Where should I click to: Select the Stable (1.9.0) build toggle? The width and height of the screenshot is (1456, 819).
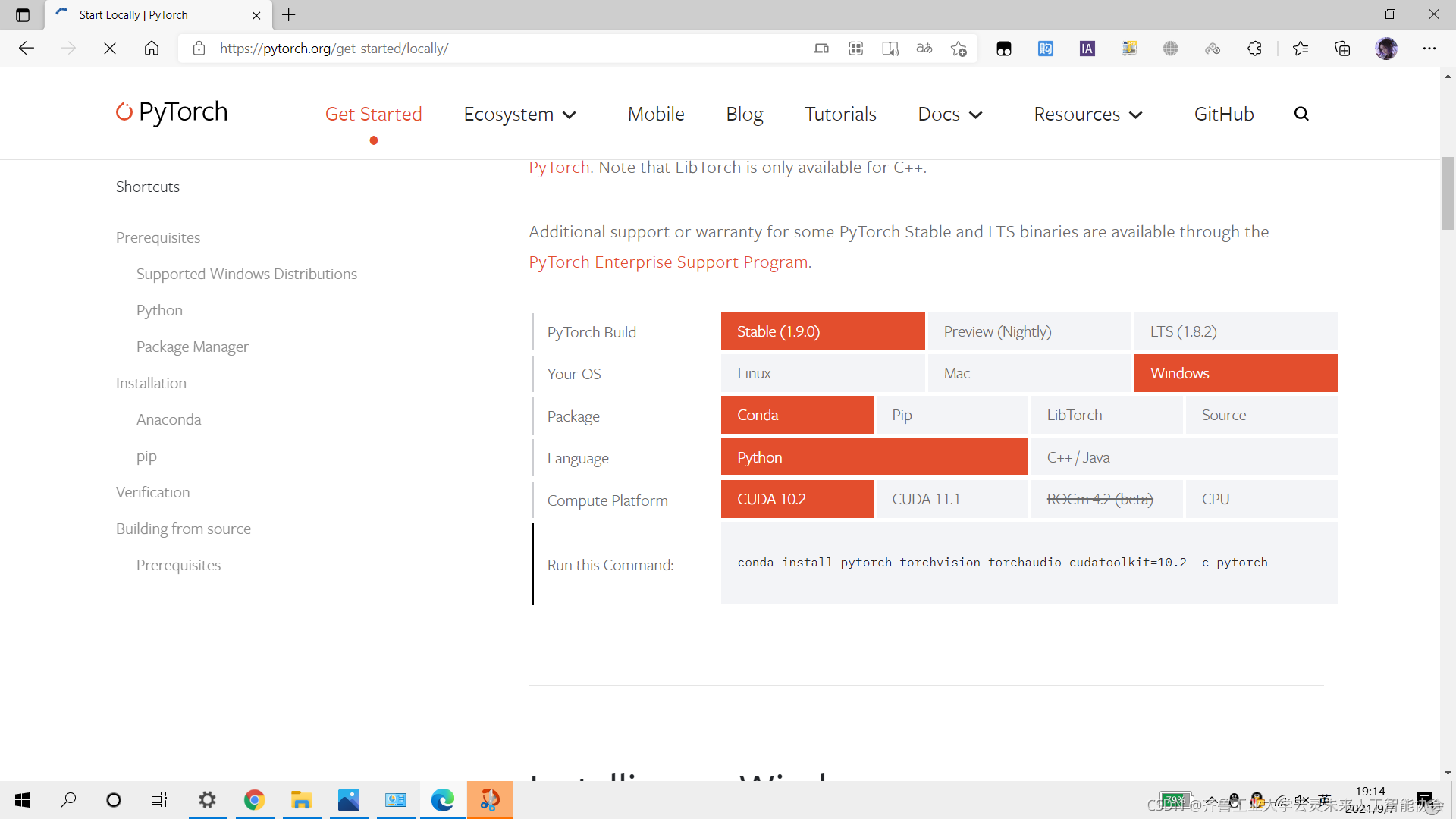(x=822, y=331)
